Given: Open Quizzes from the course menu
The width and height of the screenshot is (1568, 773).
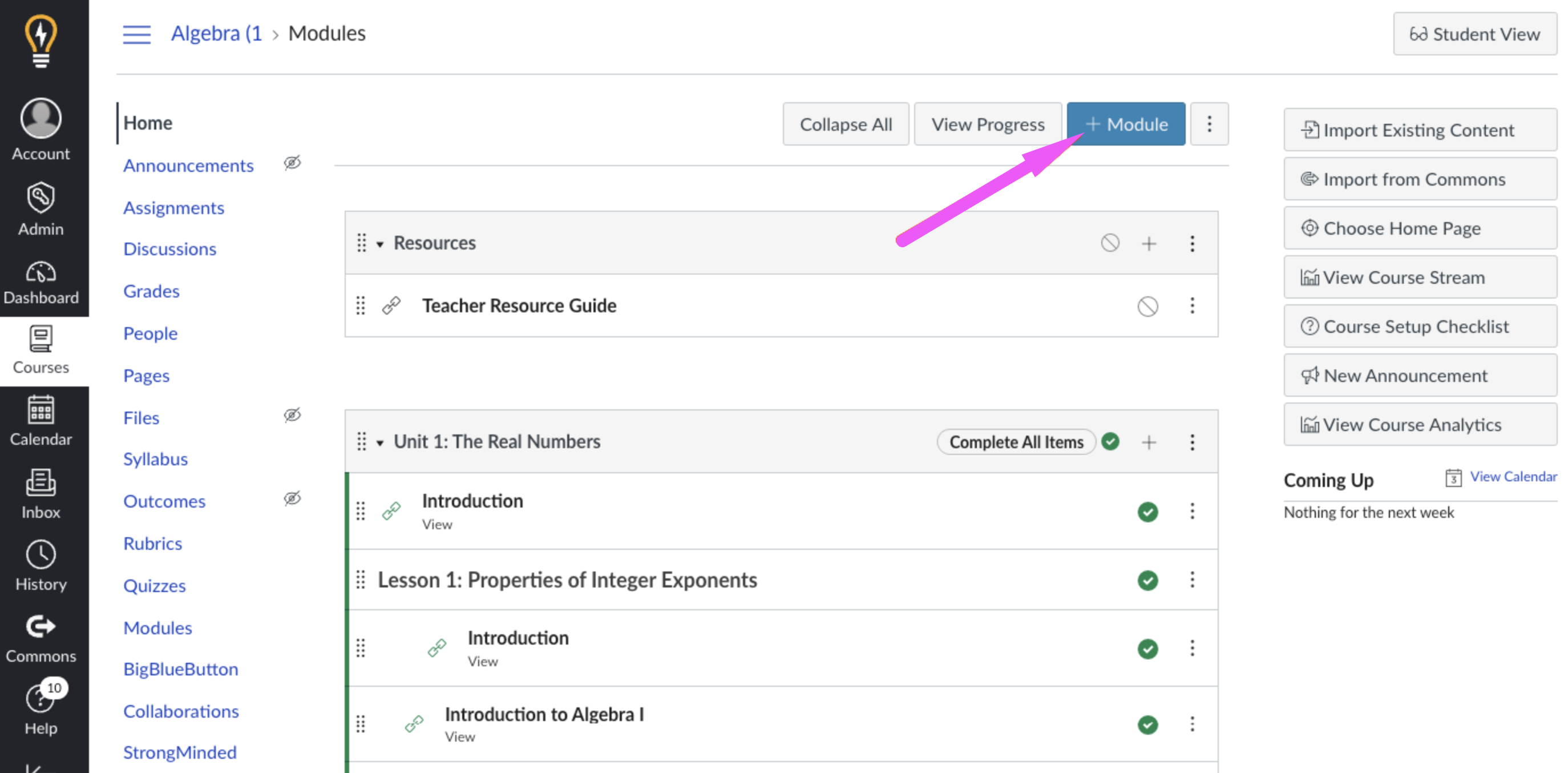Looking at the screenshot, I should click(x=154, y=585).
